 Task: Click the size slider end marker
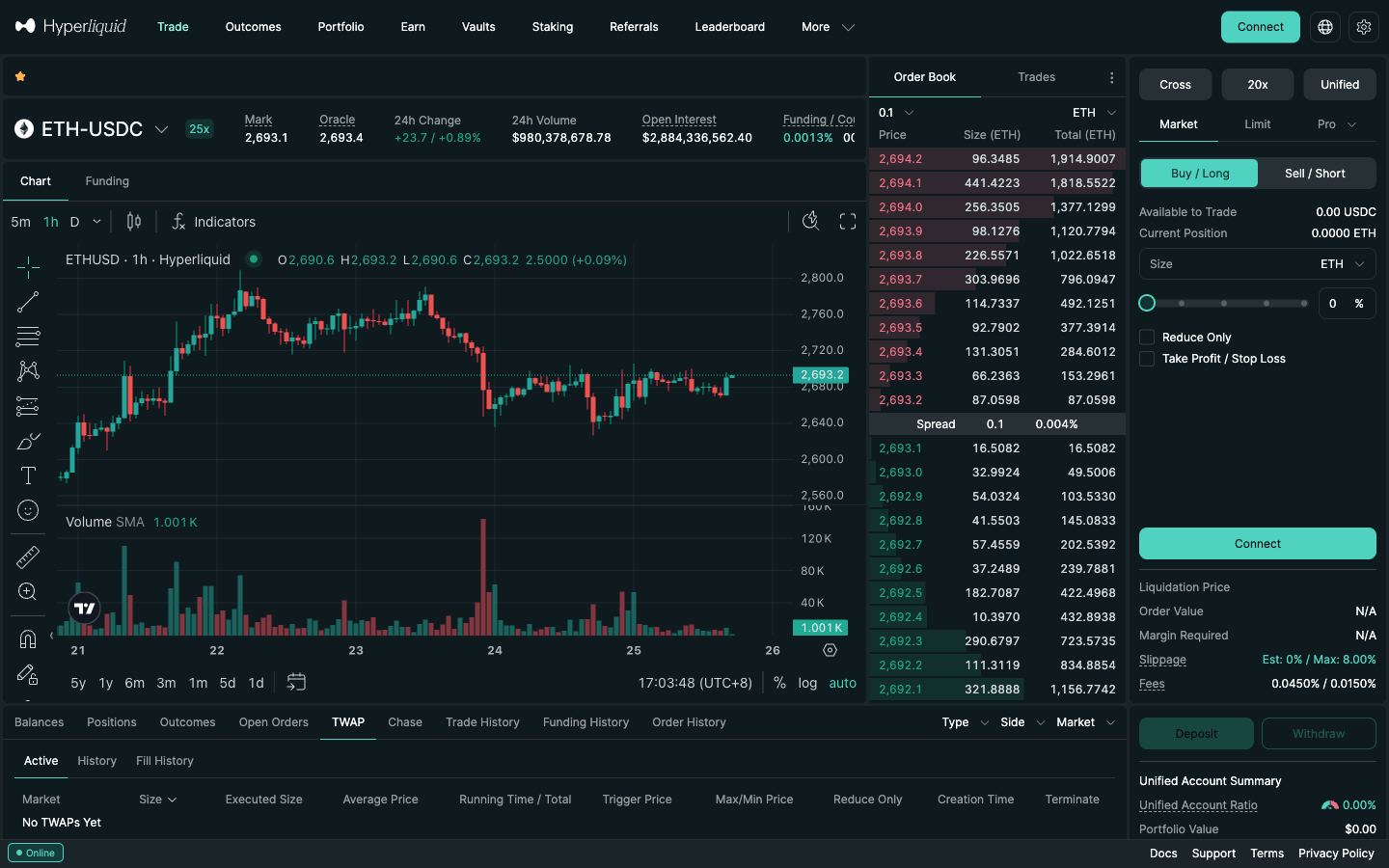(x=1304, y=303)
